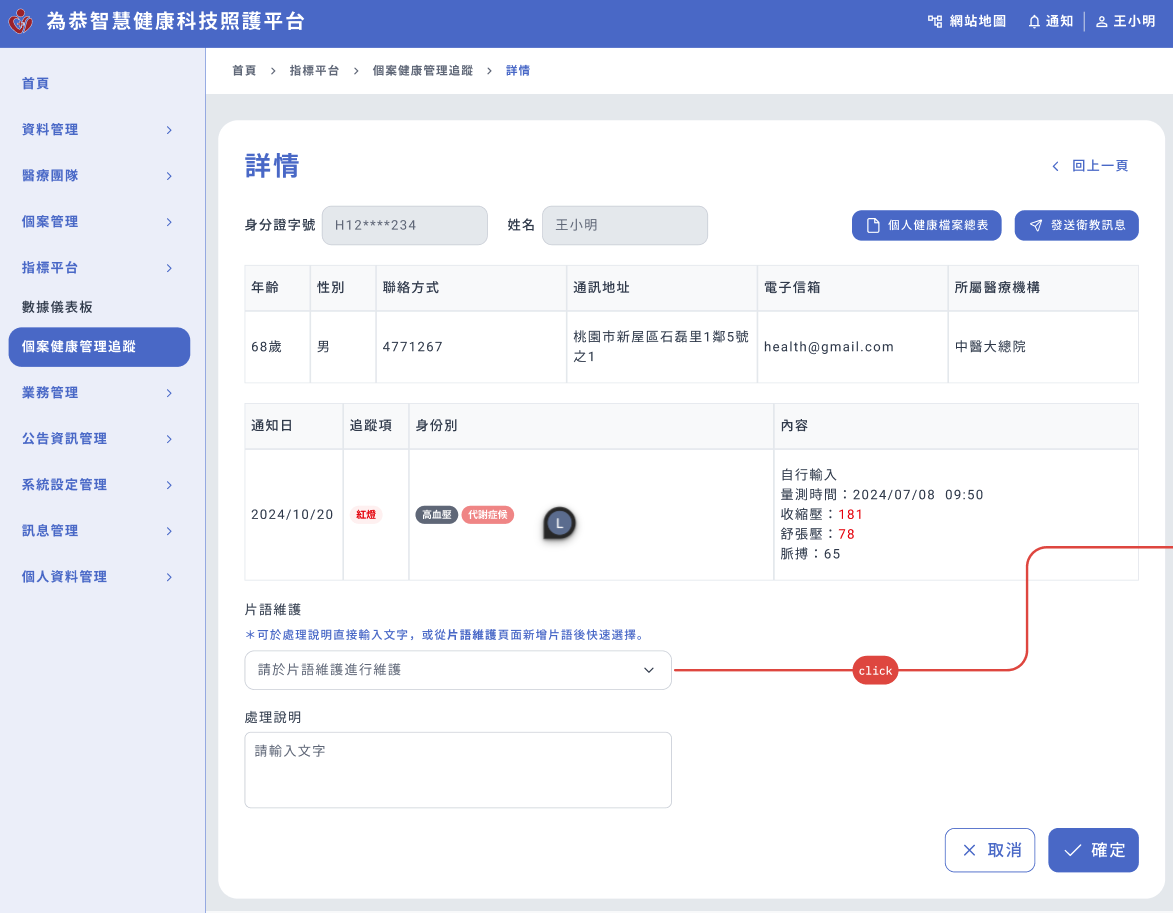Open the 網站地圖 sitemap icon

[935, 21]
